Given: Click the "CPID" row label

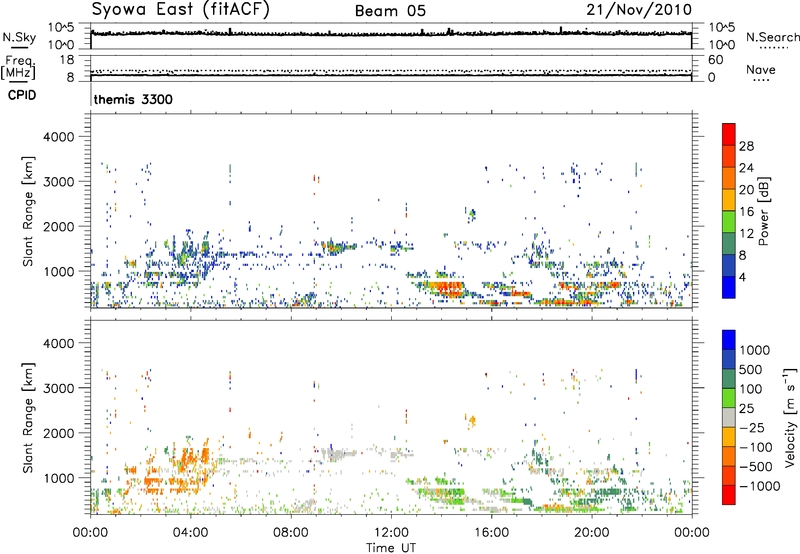Looking at the screenshot, I should point(22,95).
